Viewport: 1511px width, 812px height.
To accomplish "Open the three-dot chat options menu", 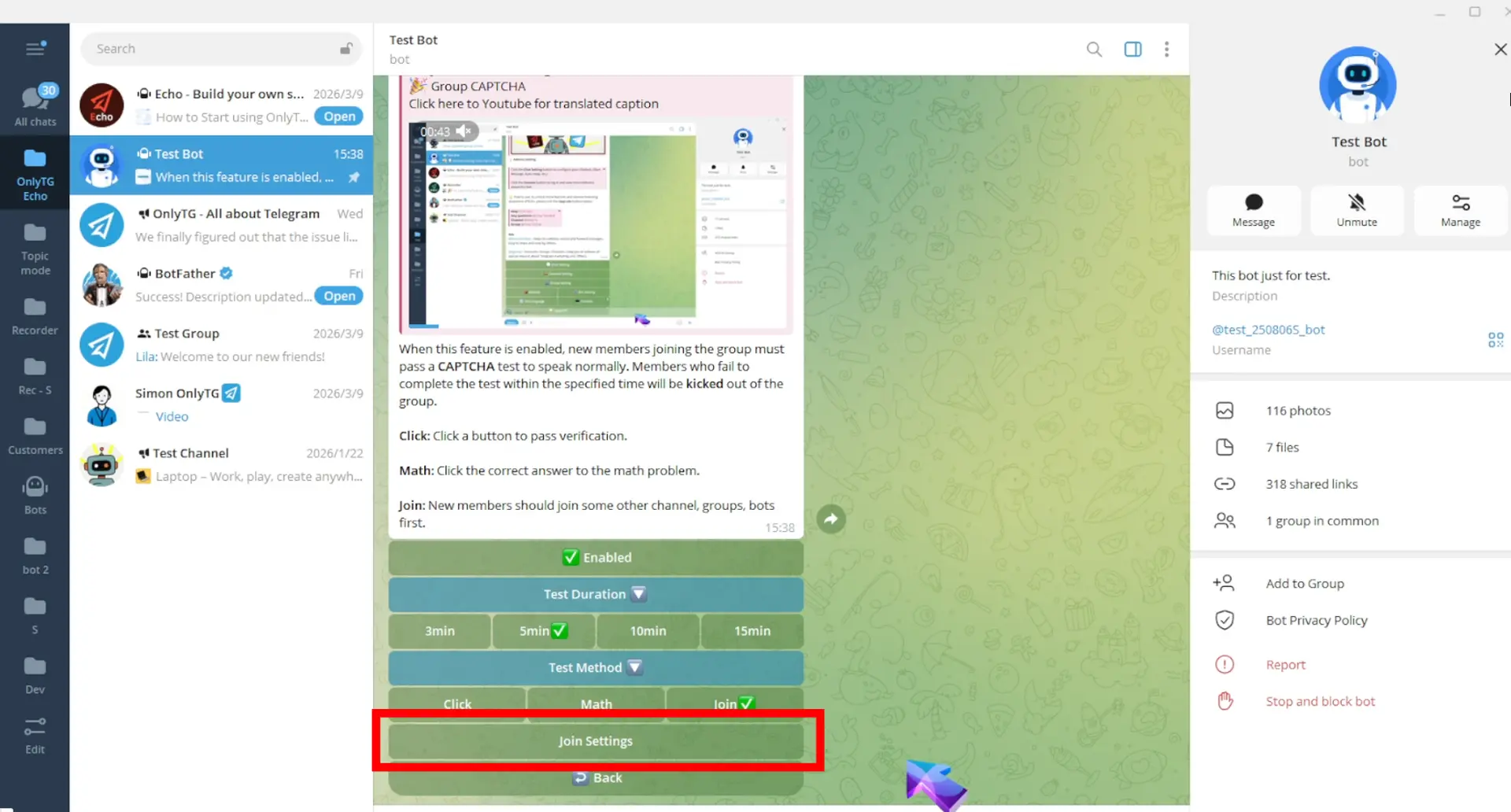I will coord(1166,50).
